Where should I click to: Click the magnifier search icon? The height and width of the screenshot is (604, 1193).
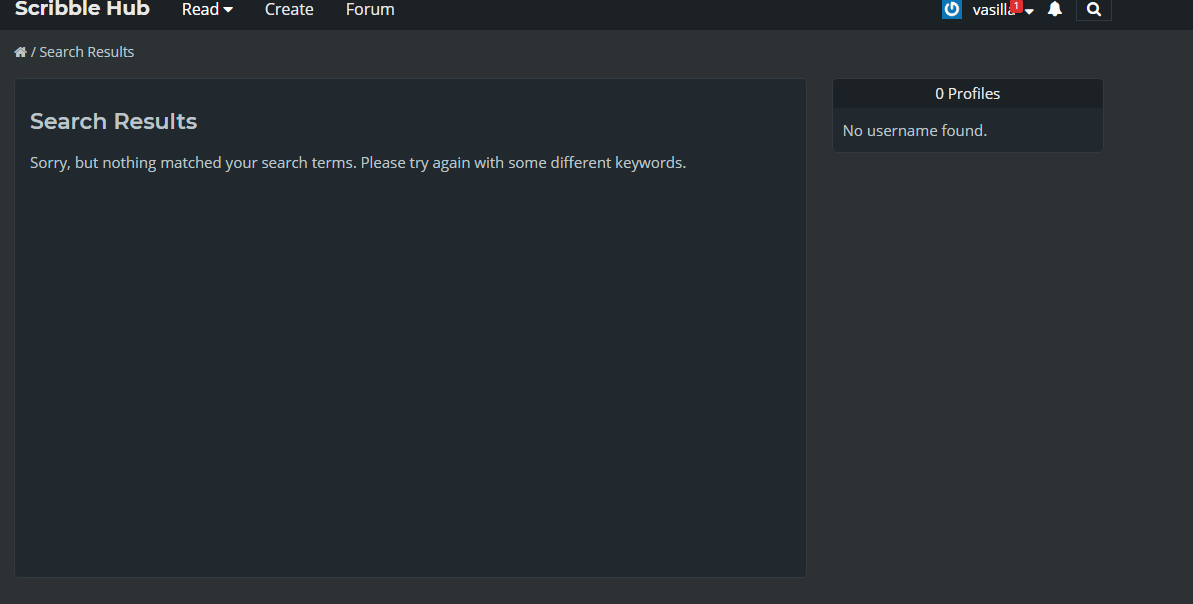[1093, 9]
